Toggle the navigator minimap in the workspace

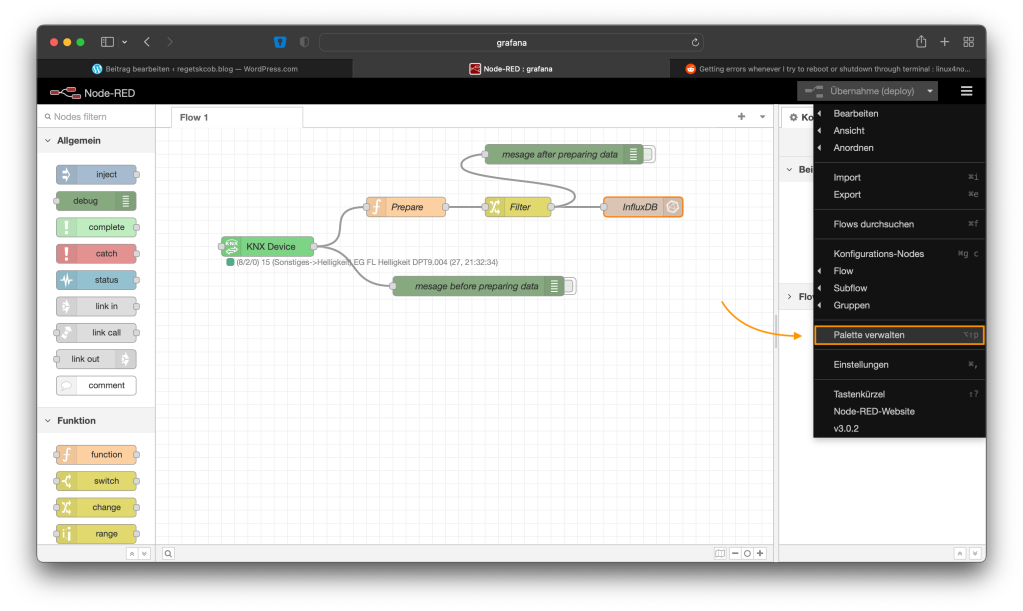tap(718, 553)
